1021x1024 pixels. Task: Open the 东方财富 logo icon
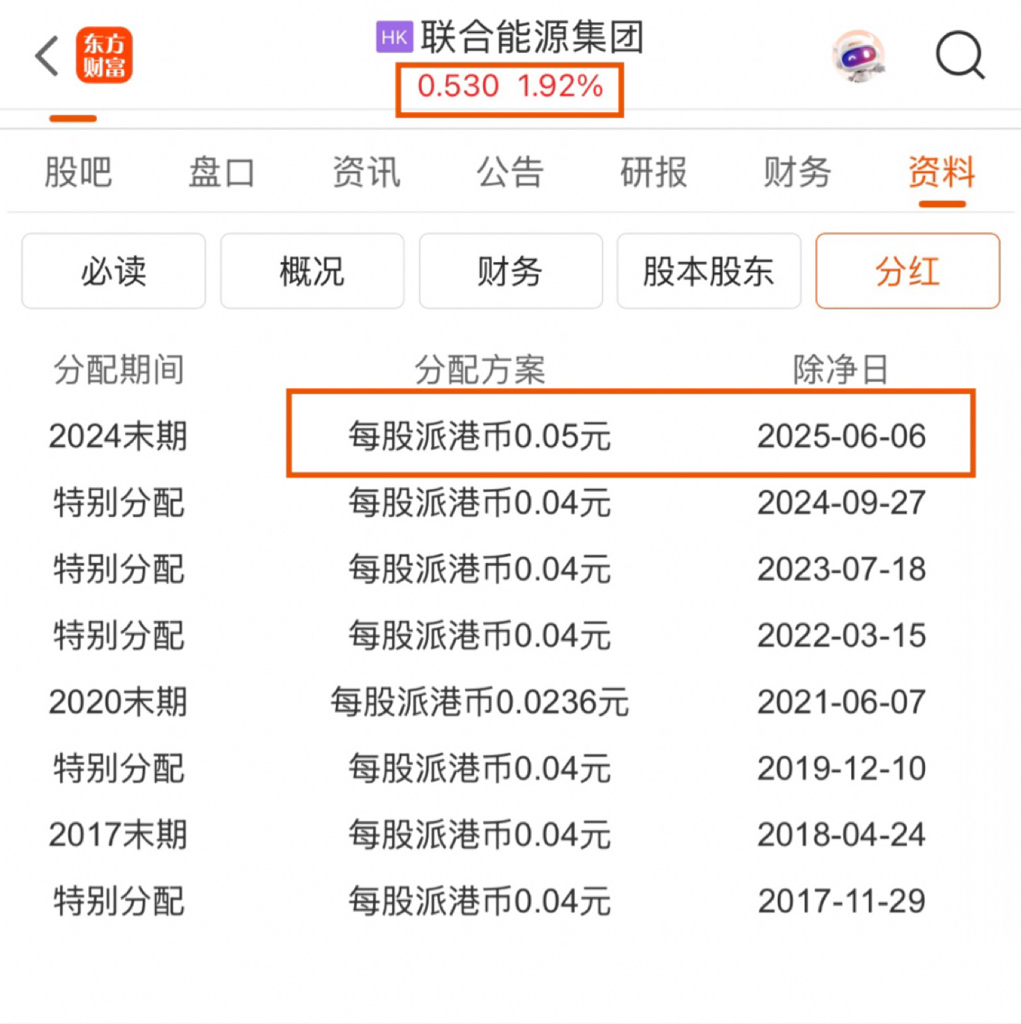click(104, 56)
